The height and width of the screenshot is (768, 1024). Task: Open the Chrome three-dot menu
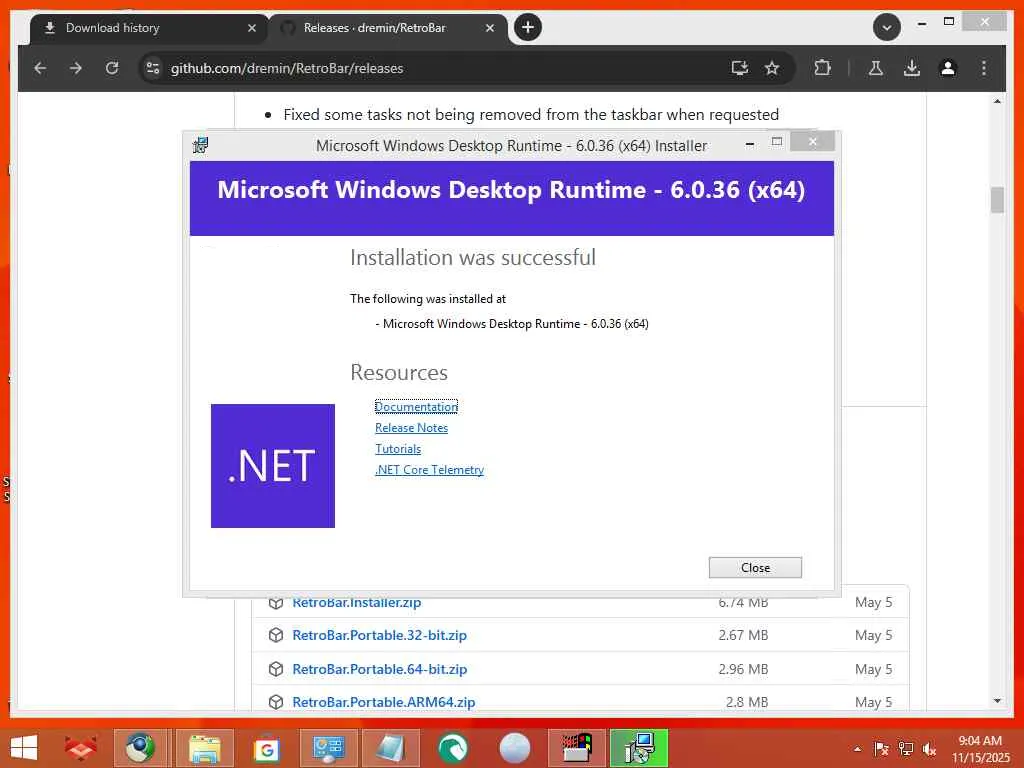[984, 68]
